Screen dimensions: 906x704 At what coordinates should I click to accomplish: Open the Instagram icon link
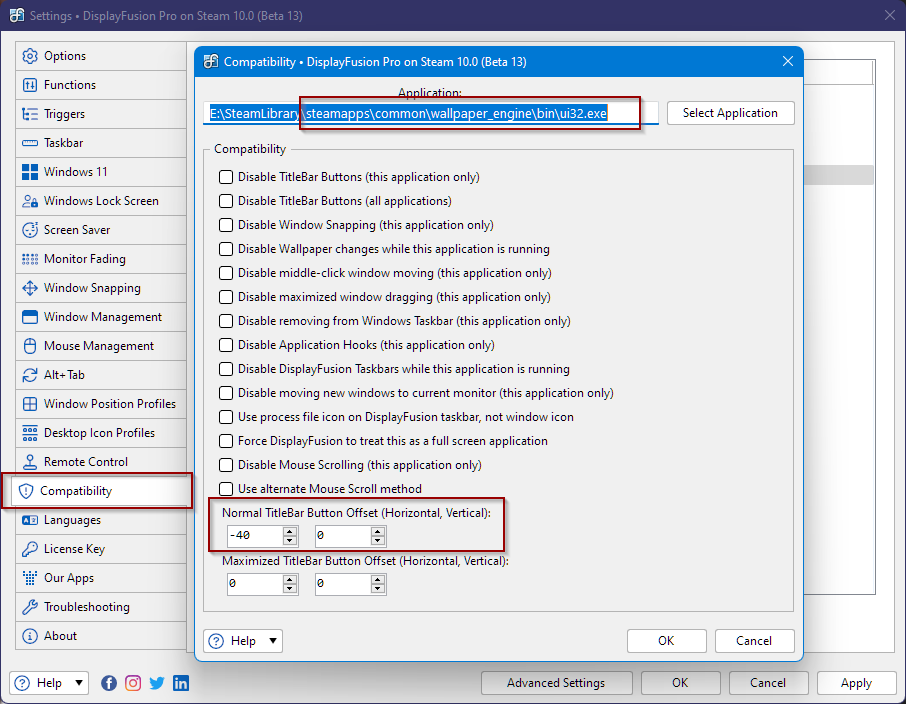pos(133,683)
